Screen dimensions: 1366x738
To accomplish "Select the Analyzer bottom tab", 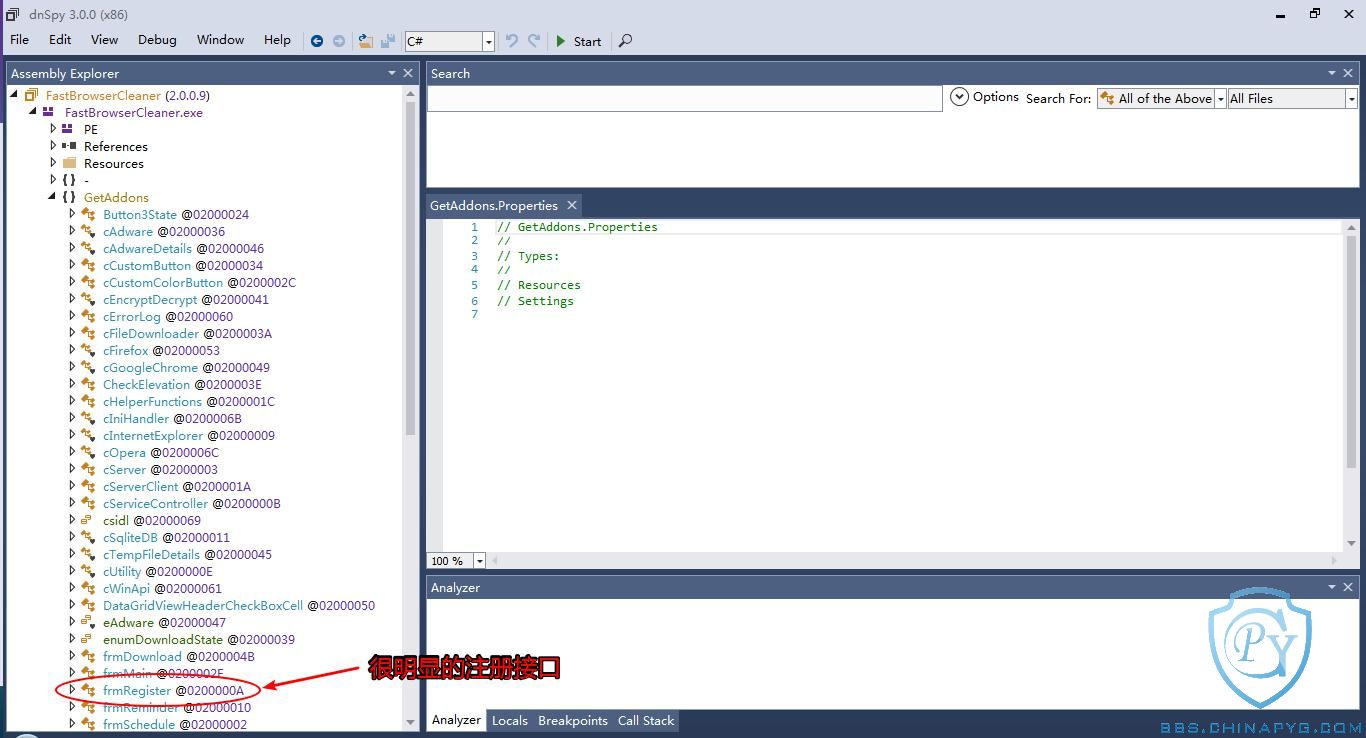I will [x=456, y=720].
